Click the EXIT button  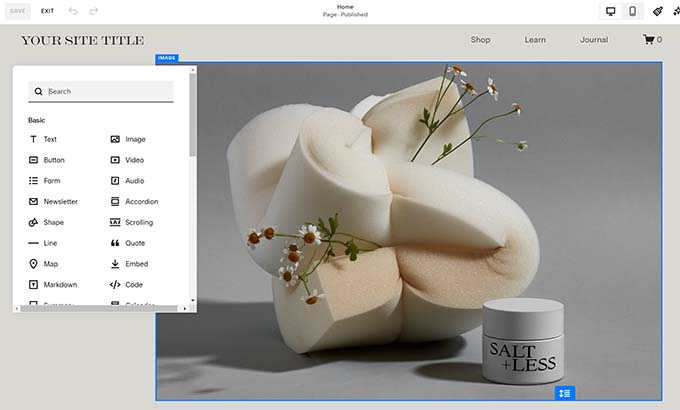48,11
